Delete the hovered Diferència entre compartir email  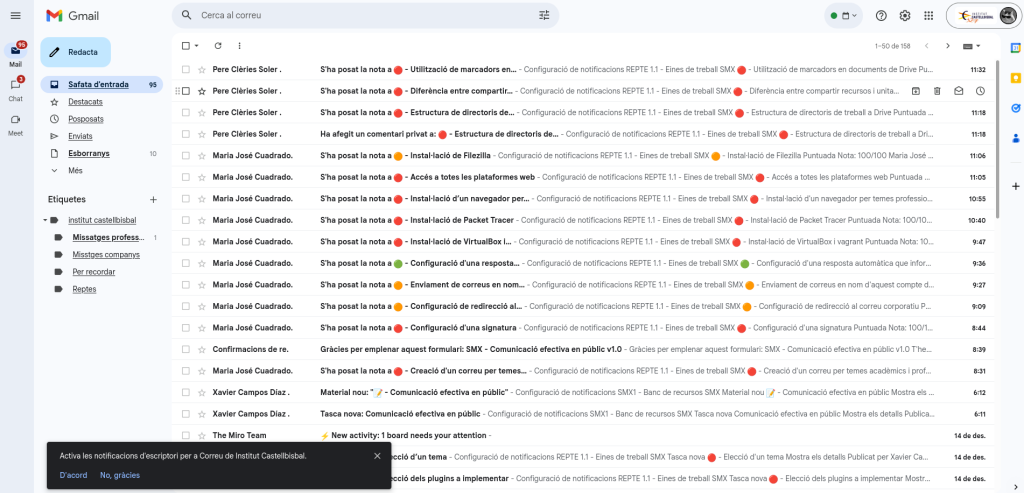click(936, 91)
